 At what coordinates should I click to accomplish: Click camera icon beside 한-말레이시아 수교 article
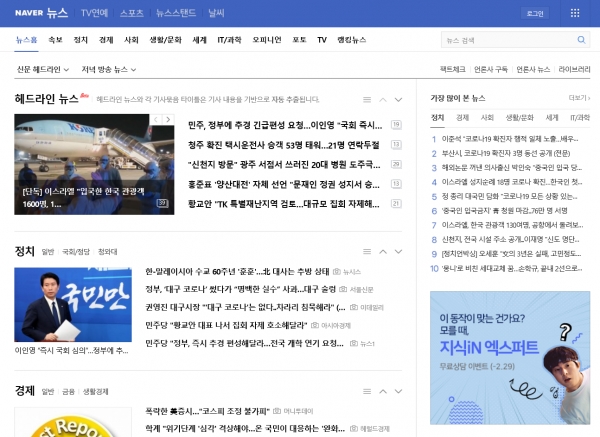(337, 272)
